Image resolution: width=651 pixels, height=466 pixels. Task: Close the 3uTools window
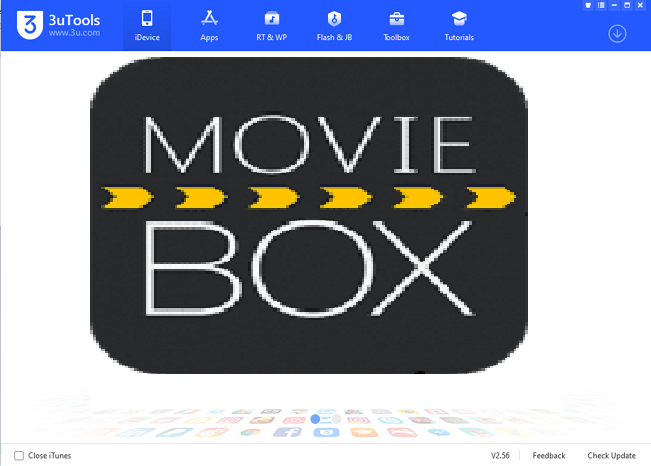[640, 5]
